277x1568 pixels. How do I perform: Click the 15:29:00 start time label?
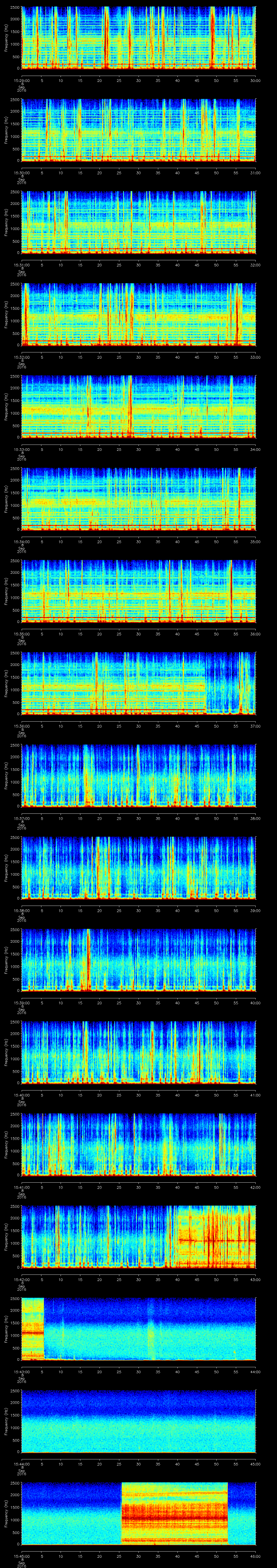tap(22, 80)
